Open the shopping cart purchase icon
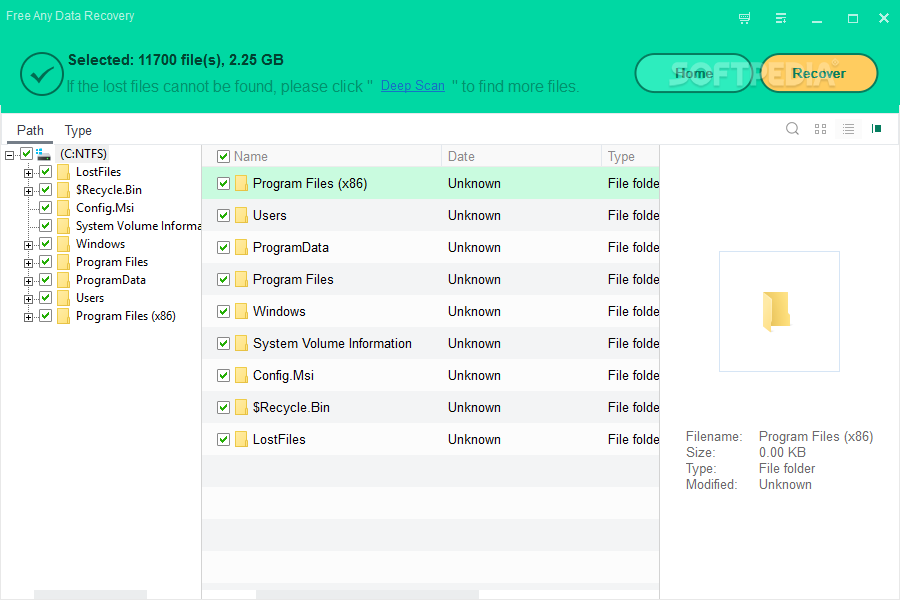Screen dimensions: 900x600 coord(744,18)
